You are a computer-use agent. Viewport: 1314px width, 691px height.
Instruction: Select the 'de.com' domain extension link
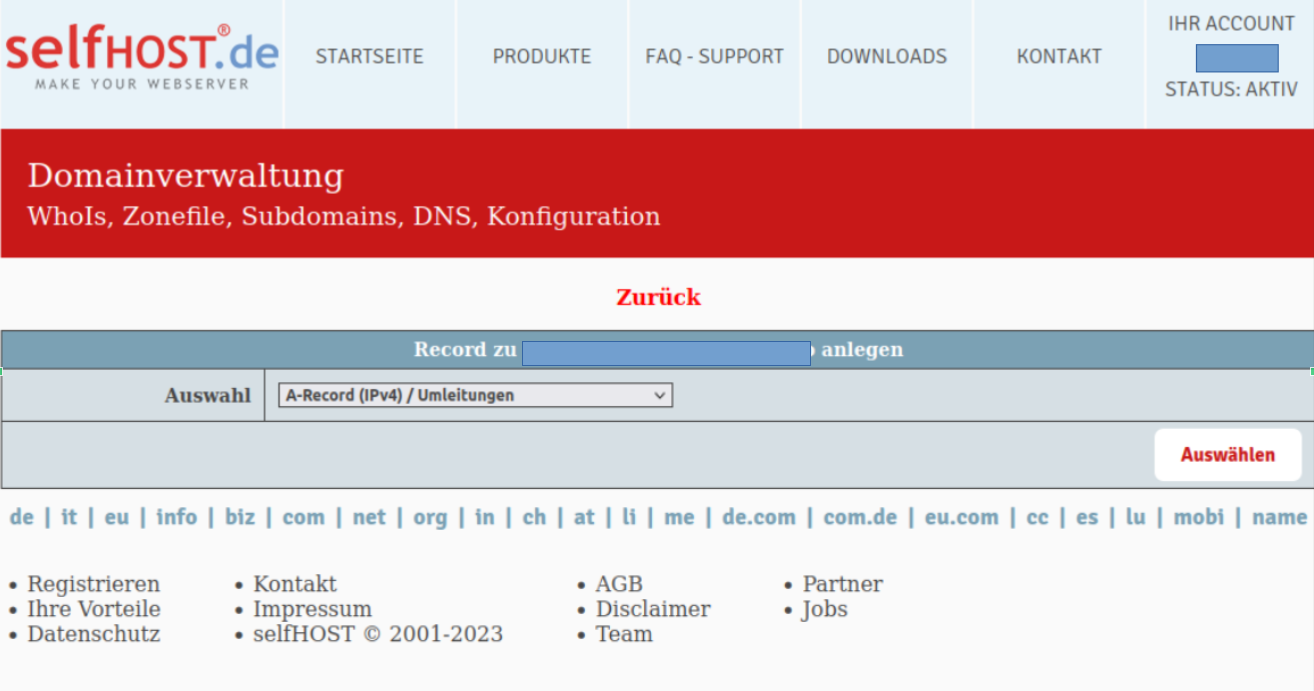pyautogui.click(x=759, y=517)
